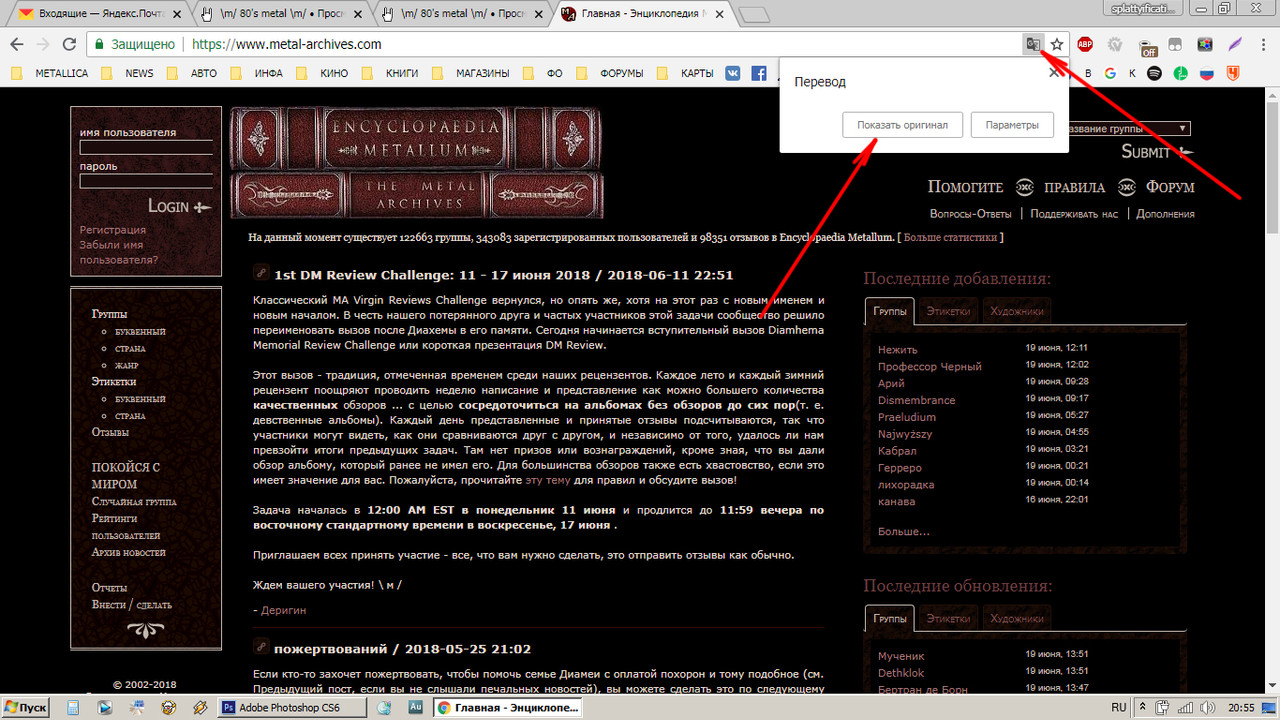
Task: Click the browser back arrow
Action: click(x=17, y=44)
